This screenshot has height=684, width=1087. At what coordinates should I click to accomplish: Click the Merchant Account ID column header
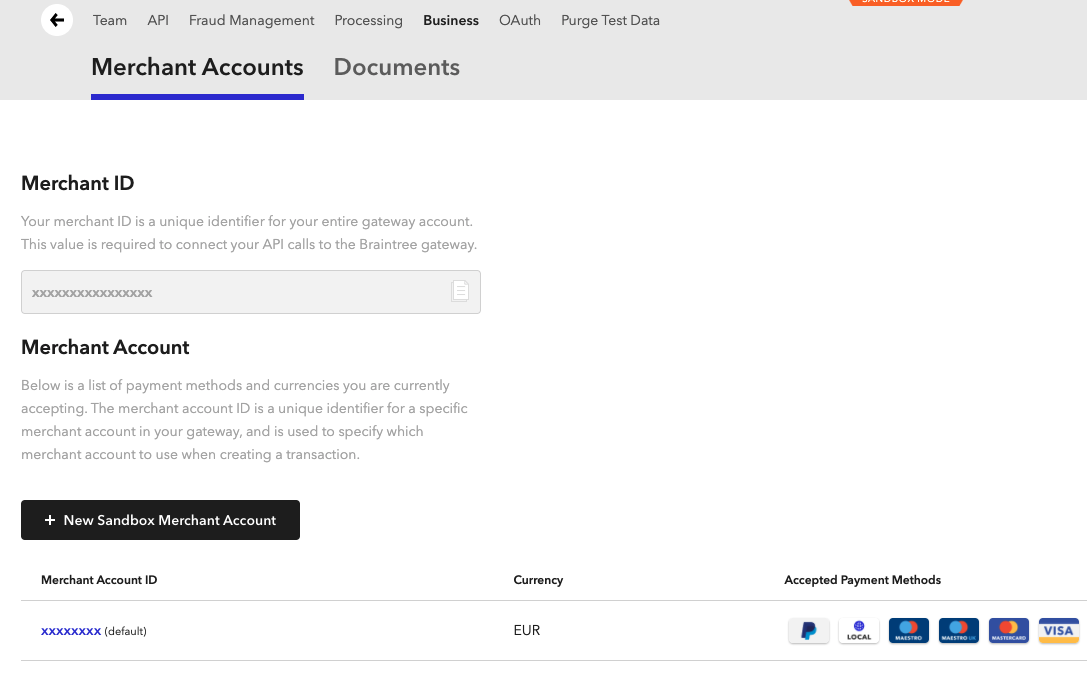99,580
